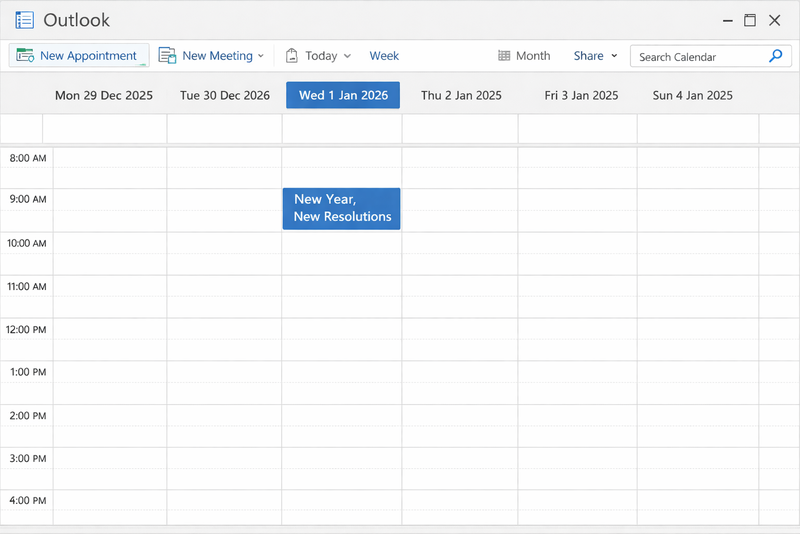This screenshot has height=534, width=800.
Task: Click the Today clipboard icon
Action: point(292,56)
